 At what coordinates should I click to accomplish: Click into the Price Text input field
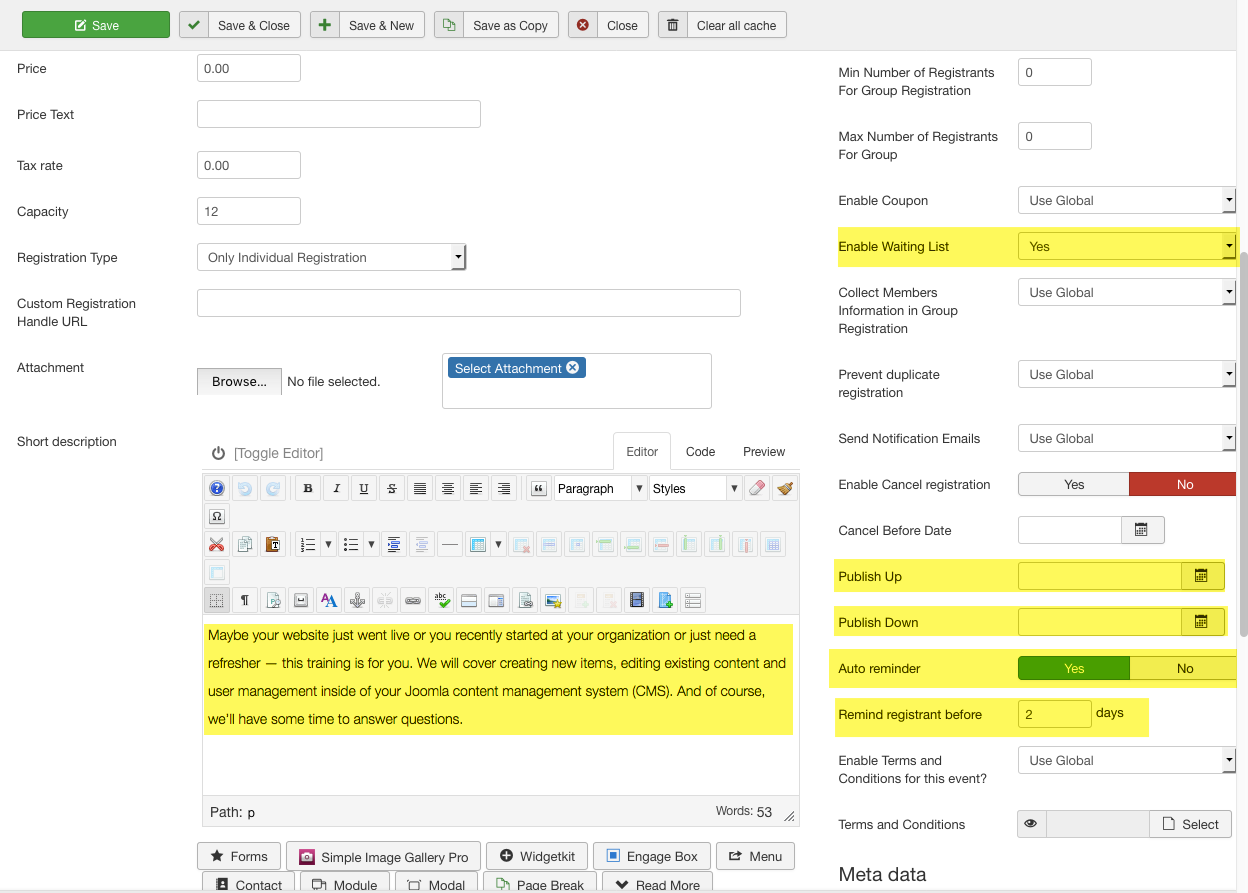338,114
